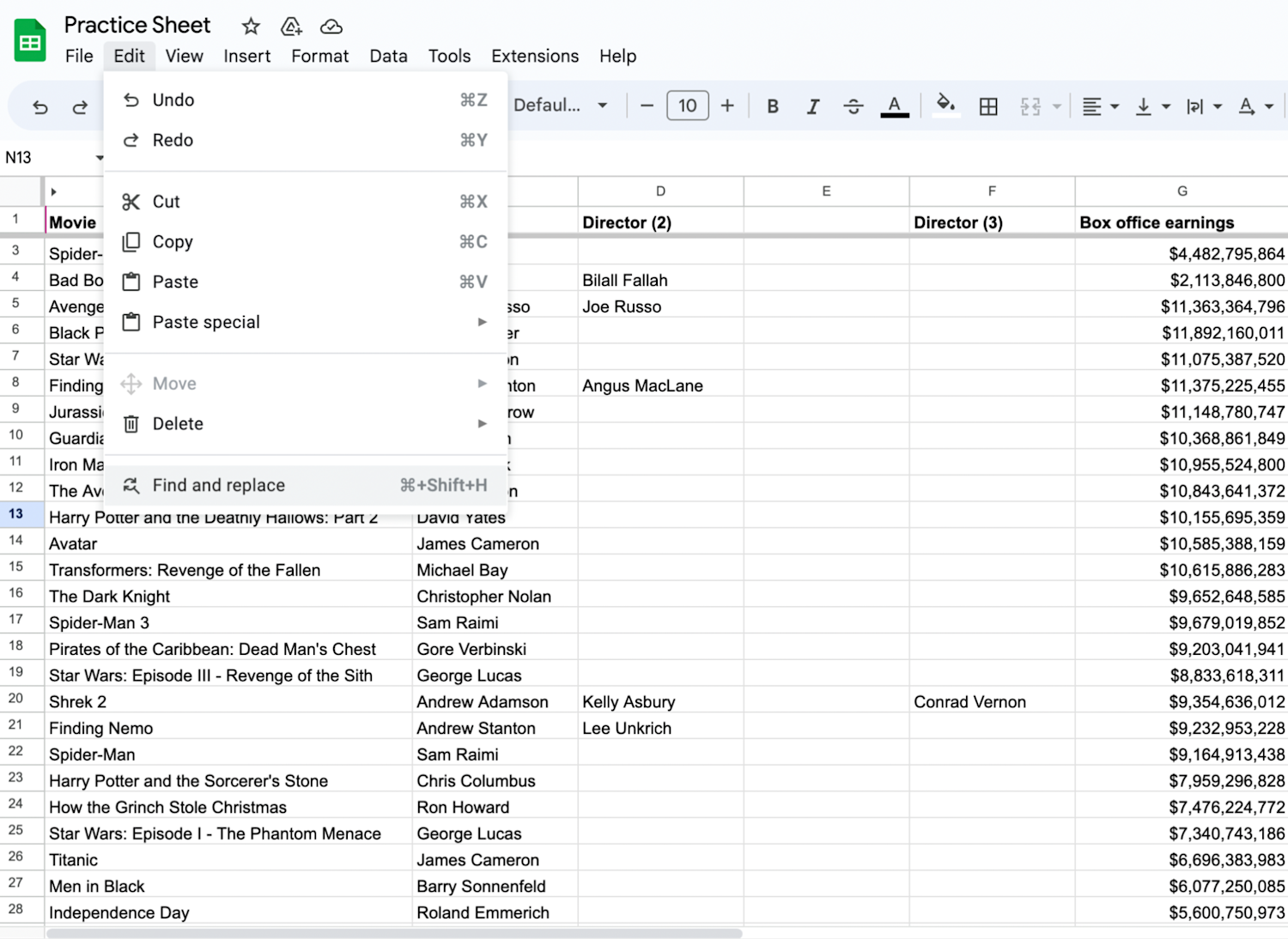1288x939 pixels.
Task: Select column F header
Action: click(x=992, y=191)
